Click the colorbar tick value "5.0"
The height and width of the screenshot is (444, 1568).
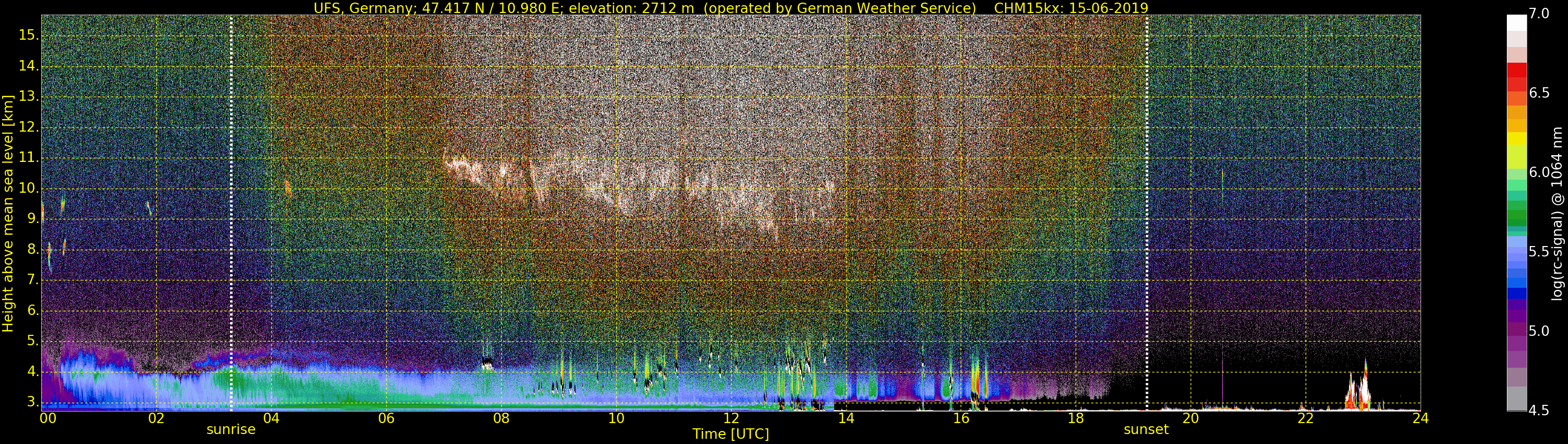(x=1539, y=332)
